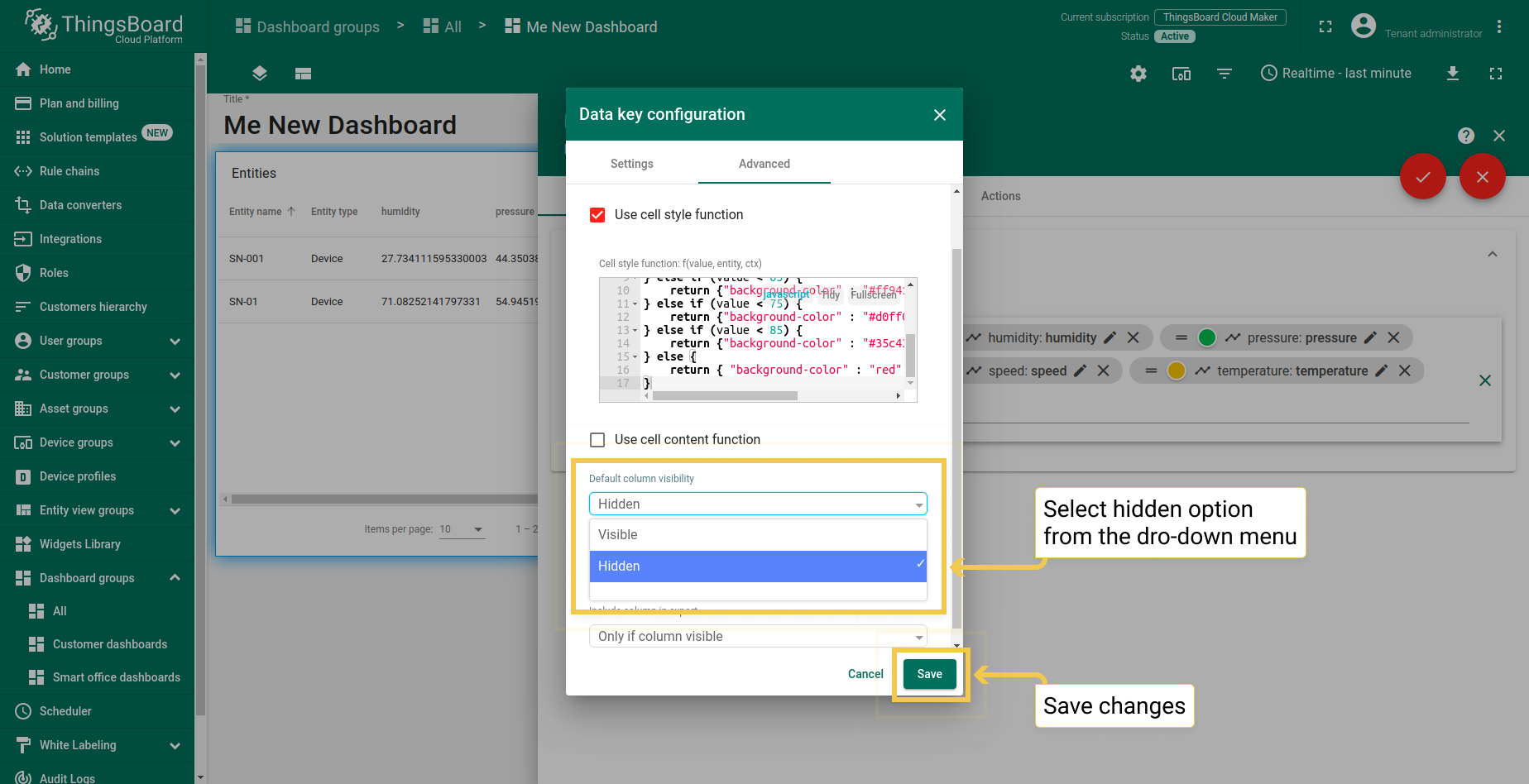Edit the humidity data key pencil icon
The height and width of the screenshot is (784, 1529).
point(1110,337)
